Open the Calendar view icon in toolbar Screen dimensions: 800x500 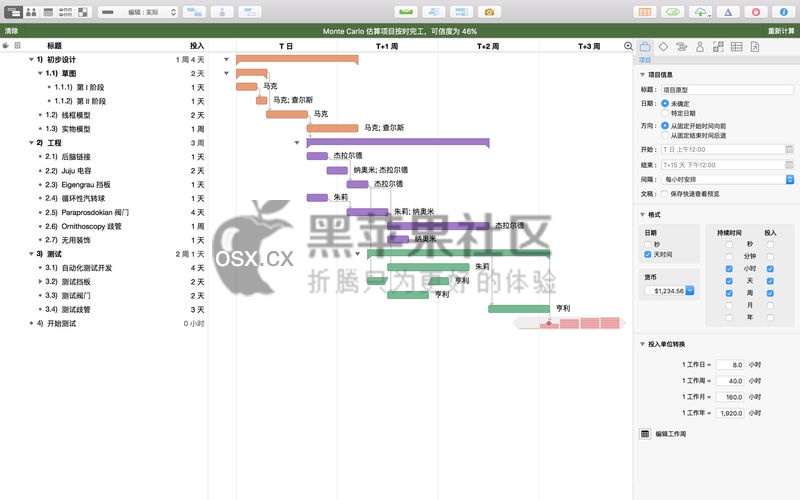tap(48, 12)
